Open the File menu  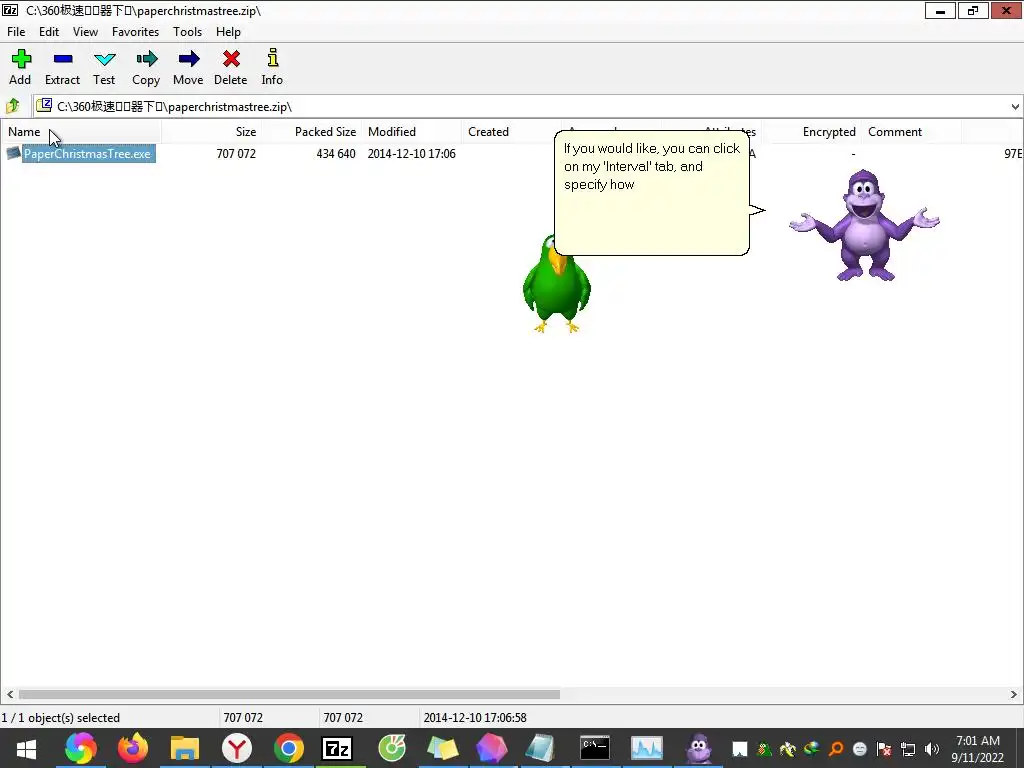16,31
